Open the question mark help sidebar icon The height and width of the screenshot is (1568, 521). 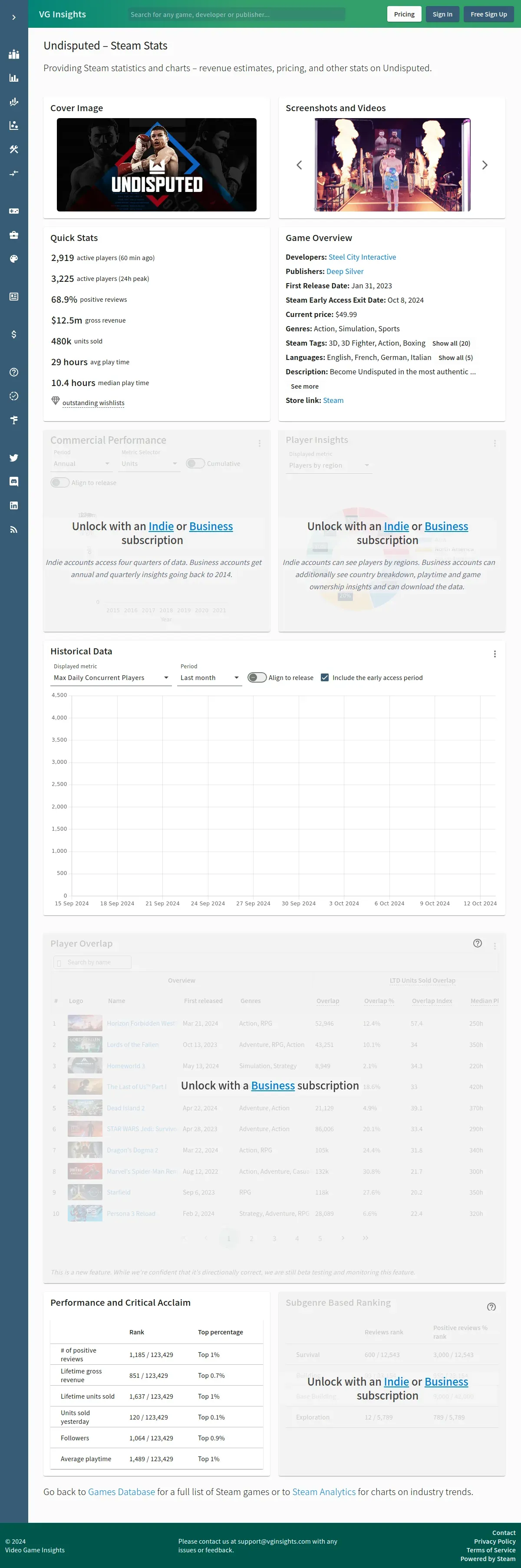click(14, 372)
